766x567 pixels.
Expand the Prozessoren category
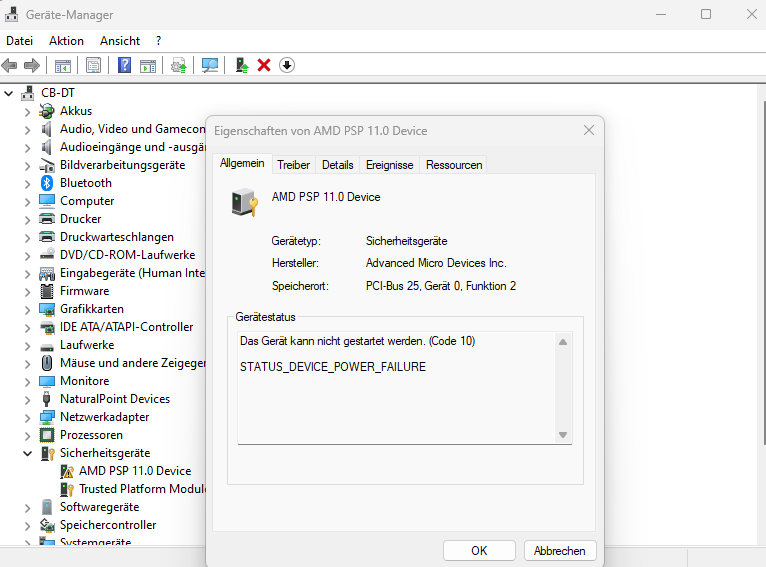point(27,436)
